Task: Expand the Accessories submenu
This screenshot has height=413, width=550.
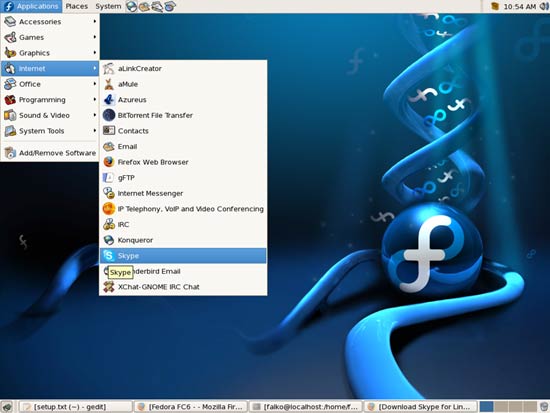Action: tap(50, 22)
